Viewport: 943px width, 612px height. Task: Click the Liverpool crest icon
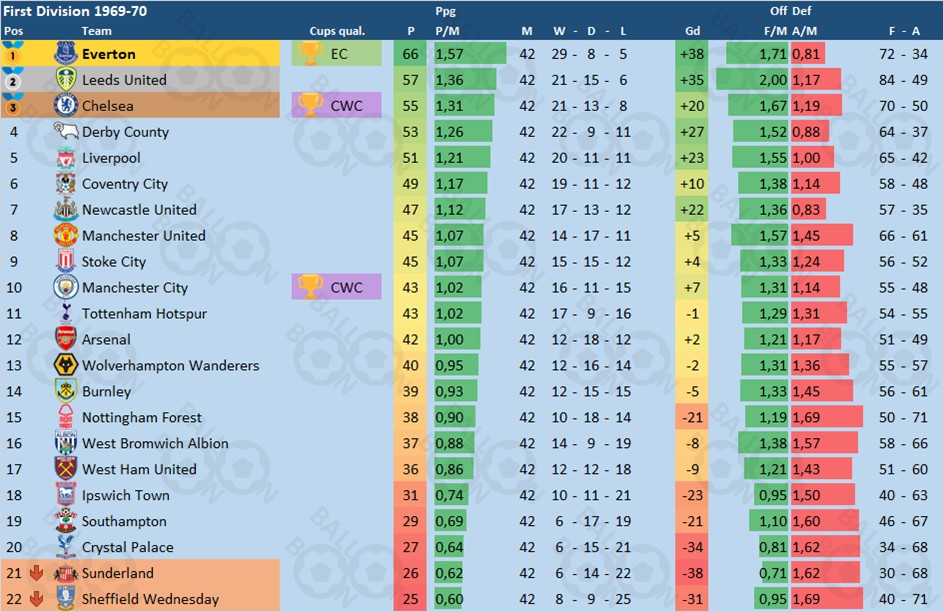[66, 158]
